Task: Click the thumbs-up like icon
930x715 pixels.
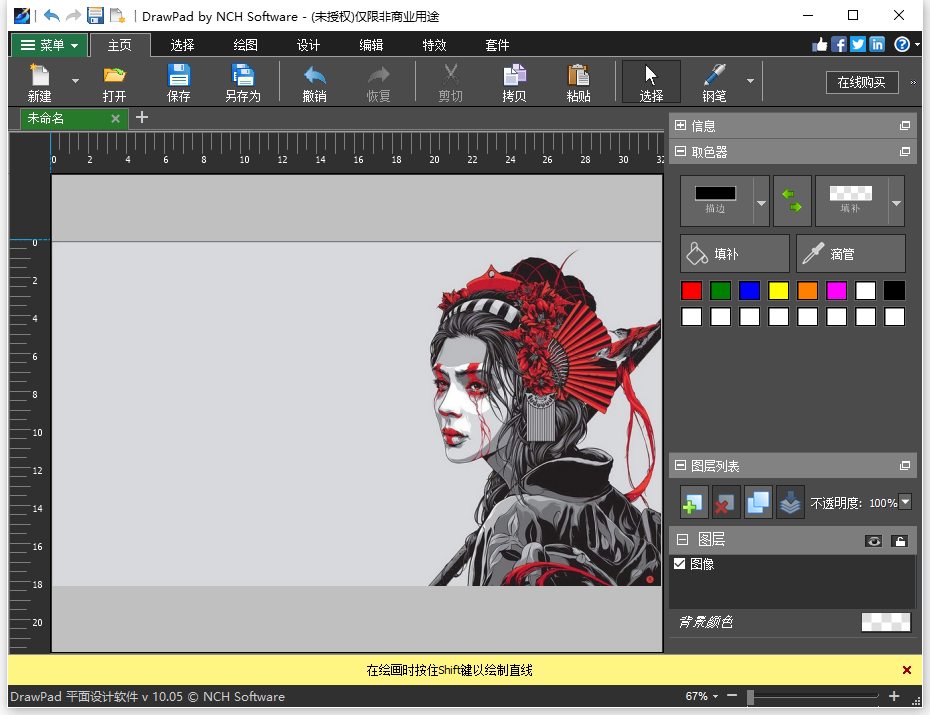Action: (x=820, y=44)
